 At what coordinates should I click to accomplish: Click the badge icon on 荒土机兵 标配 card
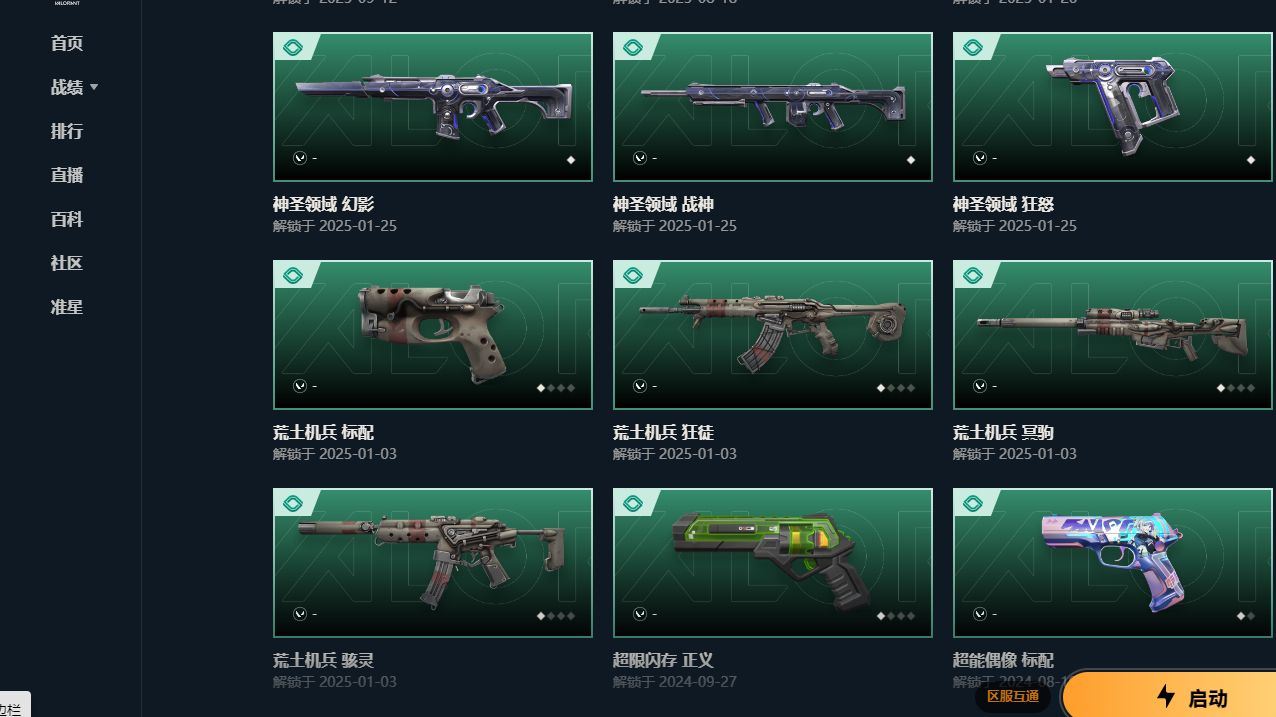(x=293, y=275)
